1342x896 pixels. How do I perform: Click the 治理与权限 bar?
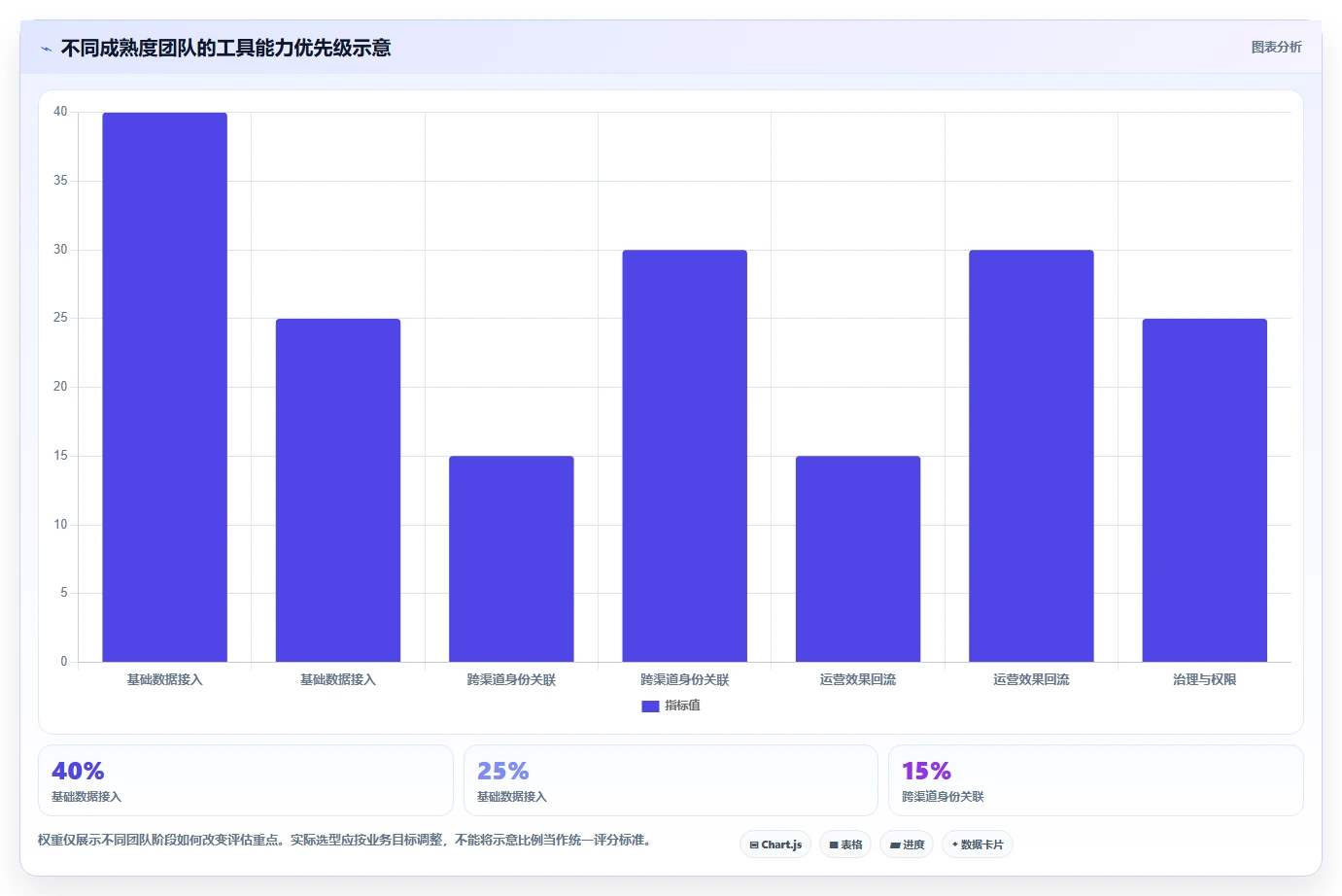pos(1205,490)
